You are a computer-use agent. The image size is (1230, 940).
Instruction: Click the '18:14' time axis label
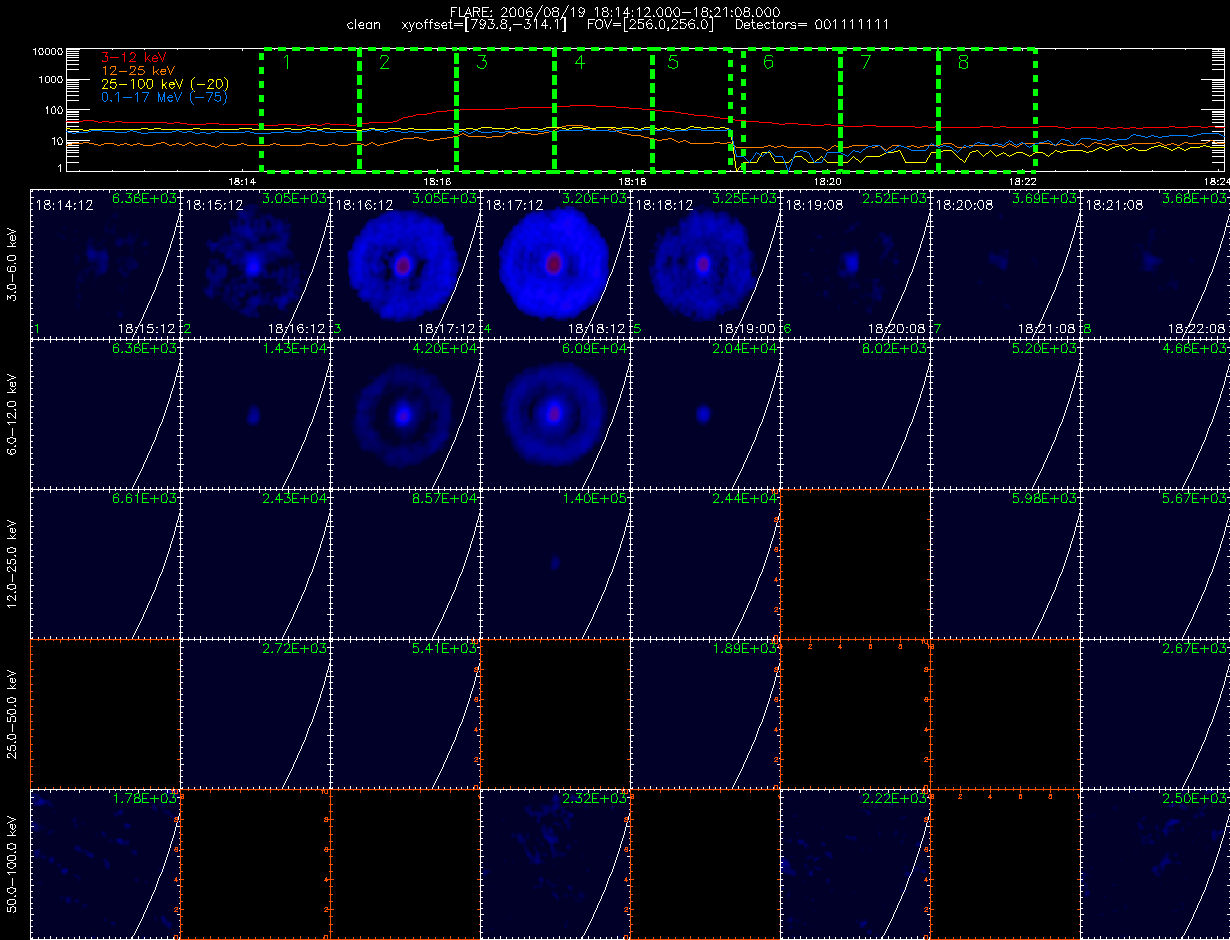244,182
